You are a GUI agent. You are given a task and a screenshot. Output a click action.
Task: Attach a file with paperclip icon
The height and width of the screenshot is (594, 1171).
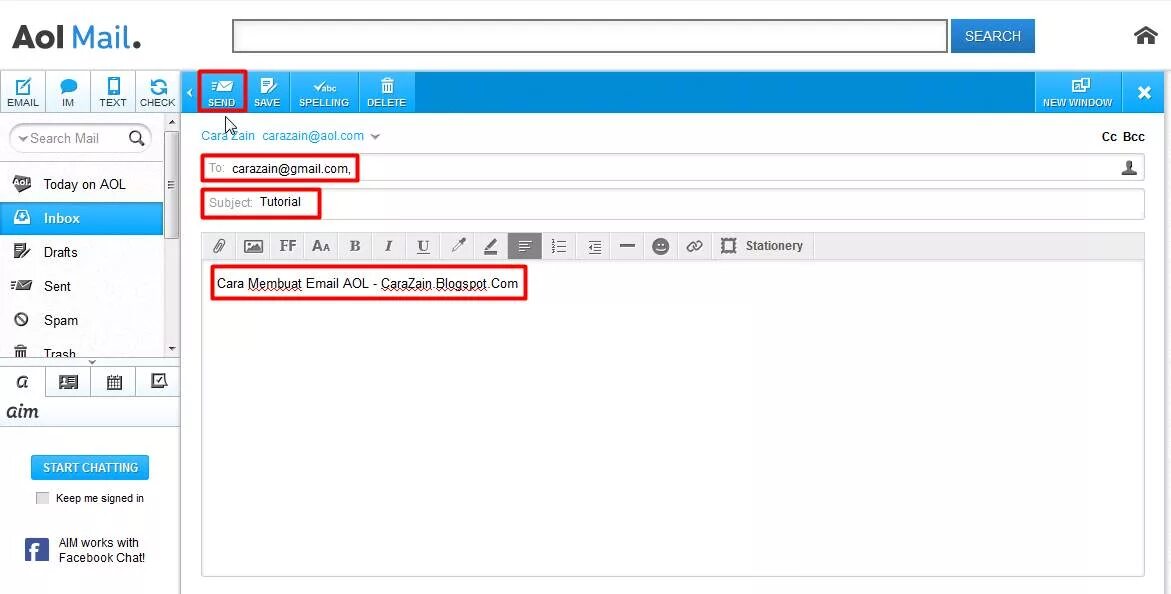[x=219, y=246]
